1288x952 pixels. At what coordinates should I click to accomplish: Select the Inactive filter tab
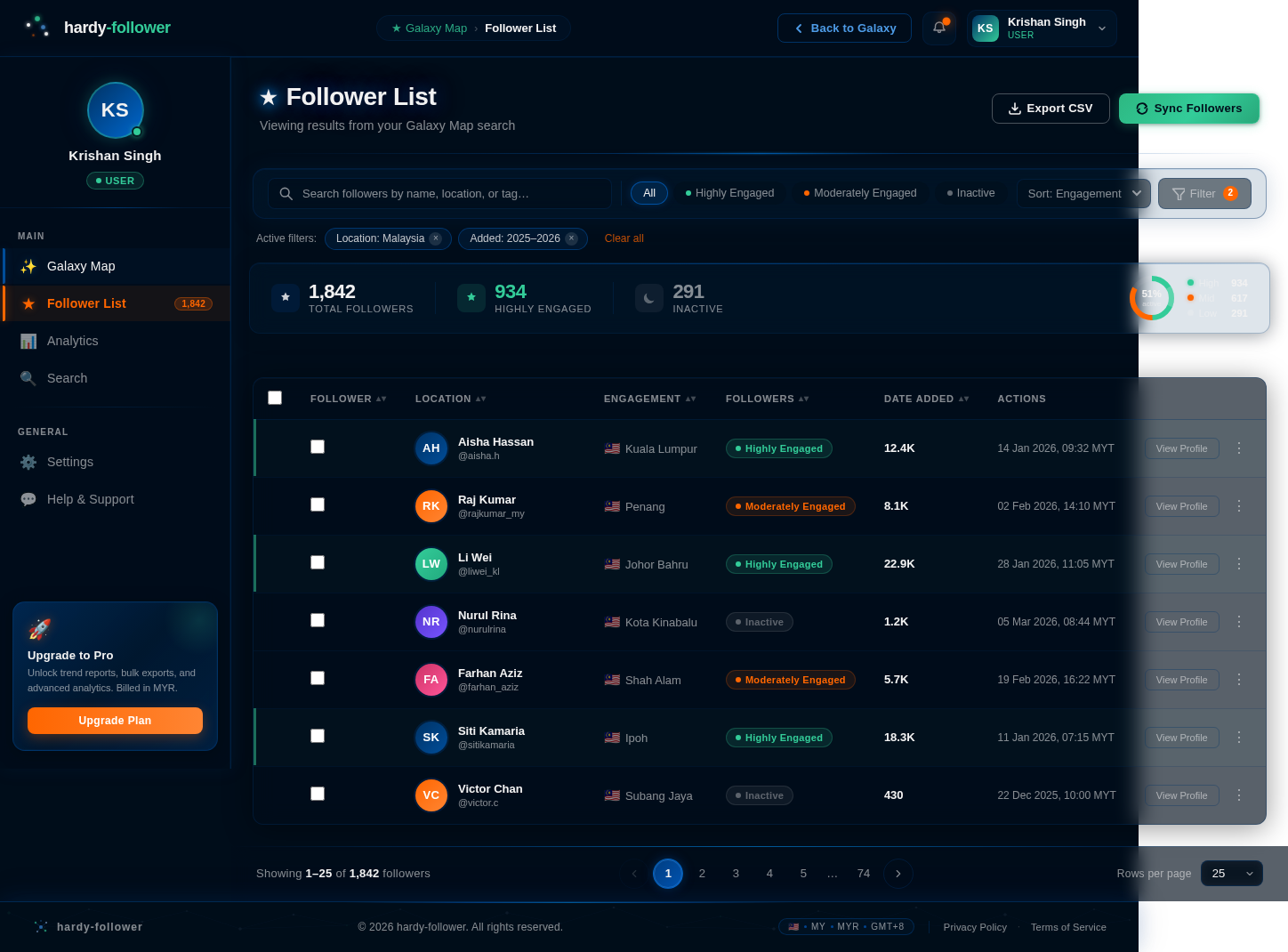[x=970, y=192]
